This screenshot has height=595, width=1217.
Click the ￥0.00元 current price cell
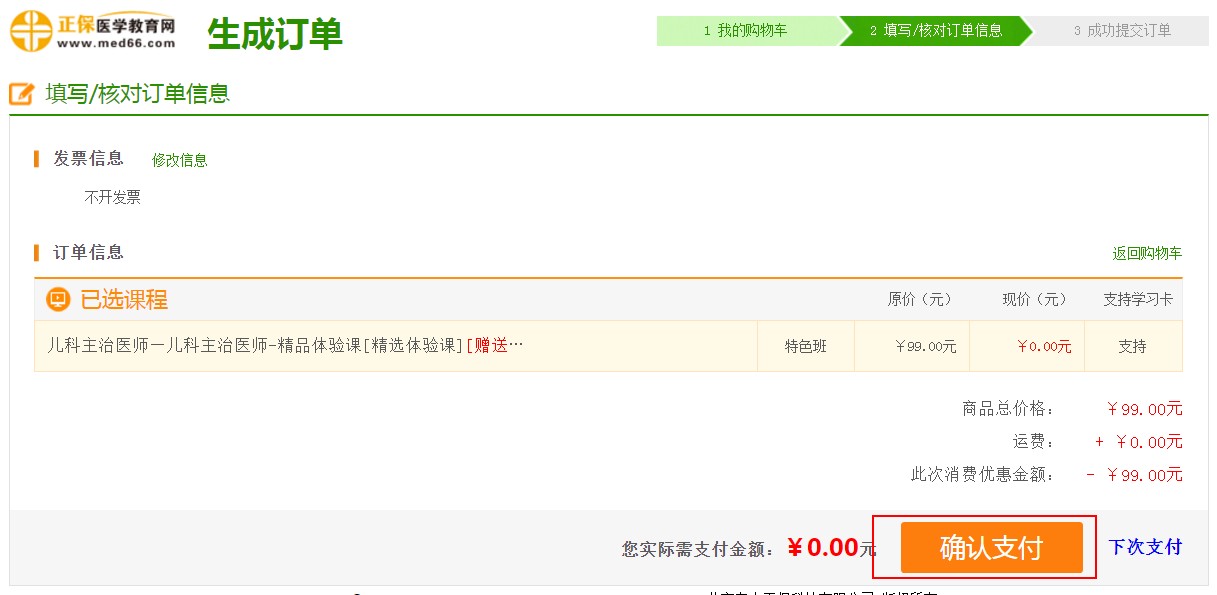pyautogui.click(x=1027, y=346)
